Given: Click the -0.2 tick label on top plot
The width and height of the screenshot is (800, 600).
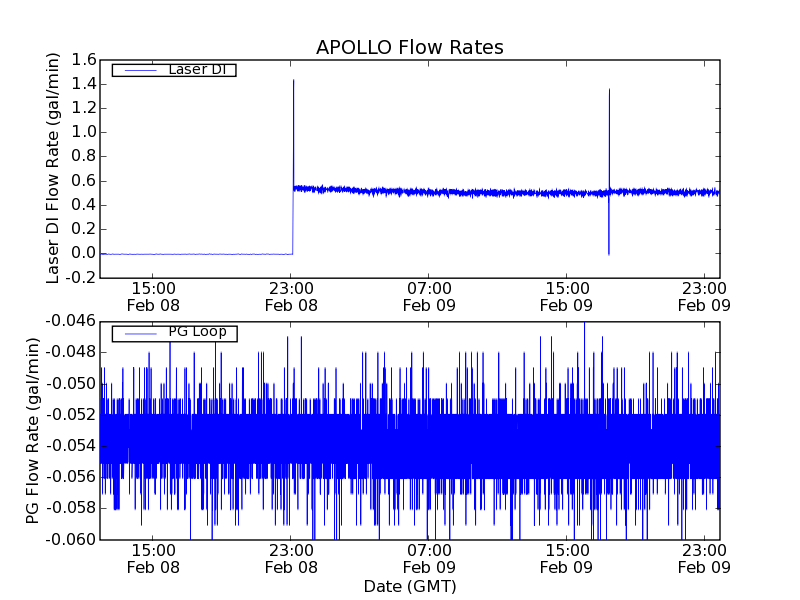Looking at the screenshot, I should (80, 278).
